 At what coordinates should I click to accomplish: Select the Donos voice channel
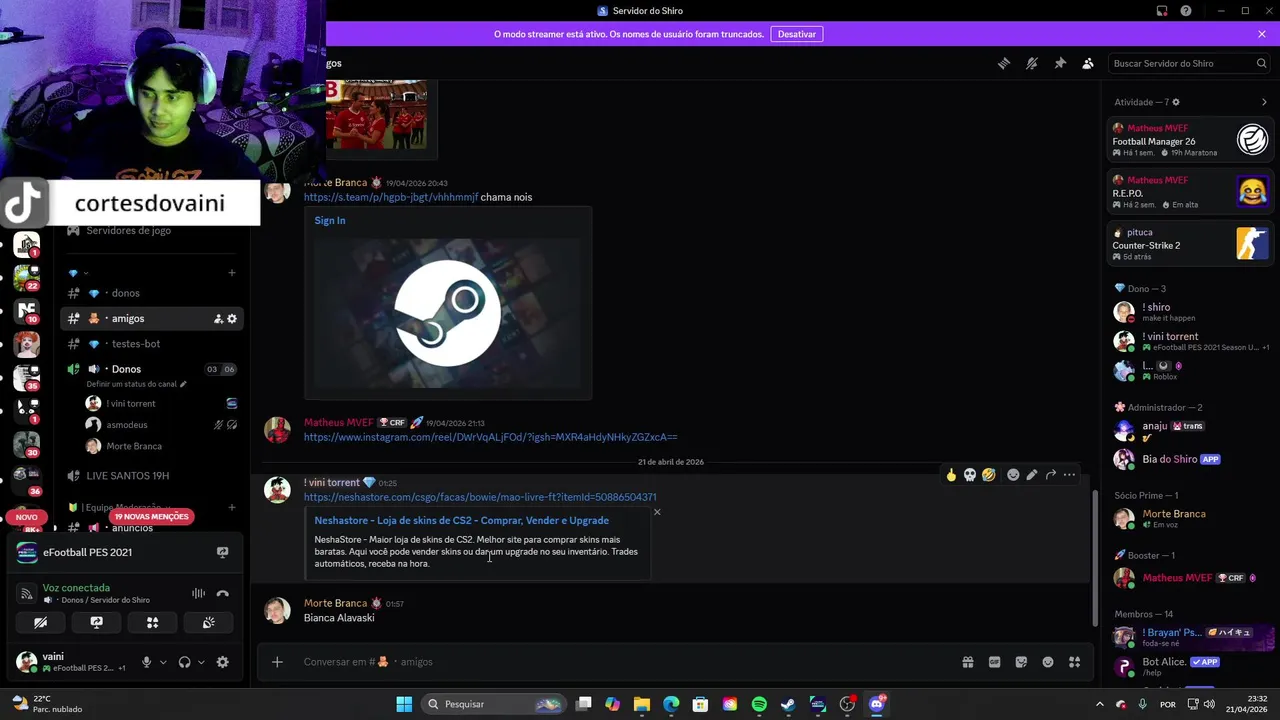pyautogui.click(x=151, y=369)
